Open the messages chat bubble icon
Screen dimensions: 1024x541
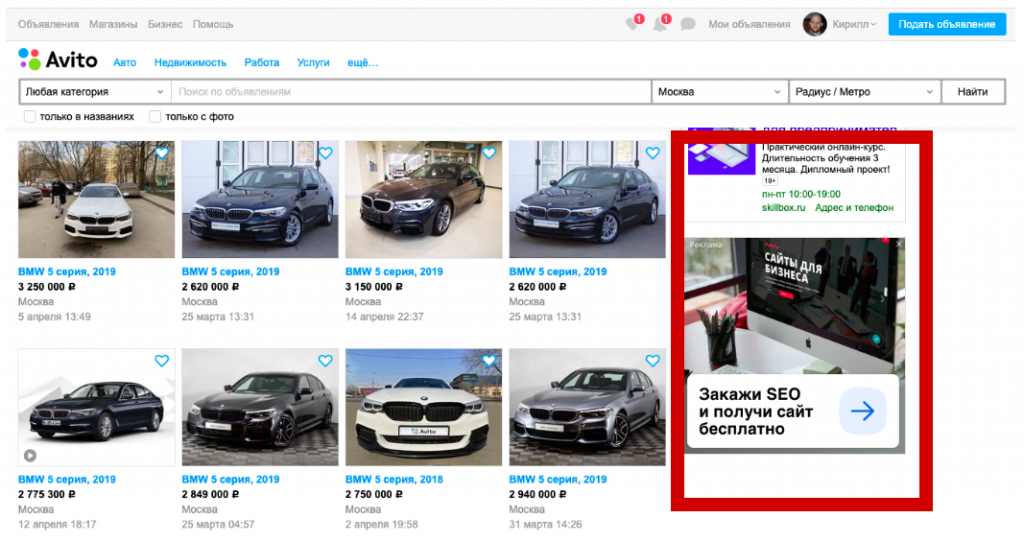pyautogui.click(x=688, y=25)
